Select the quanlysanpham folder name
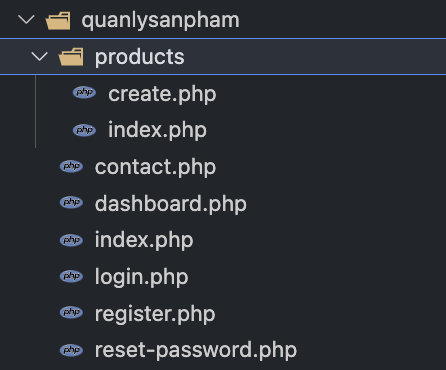This screenshot has width=446, height=370. (x=160, y=20)
